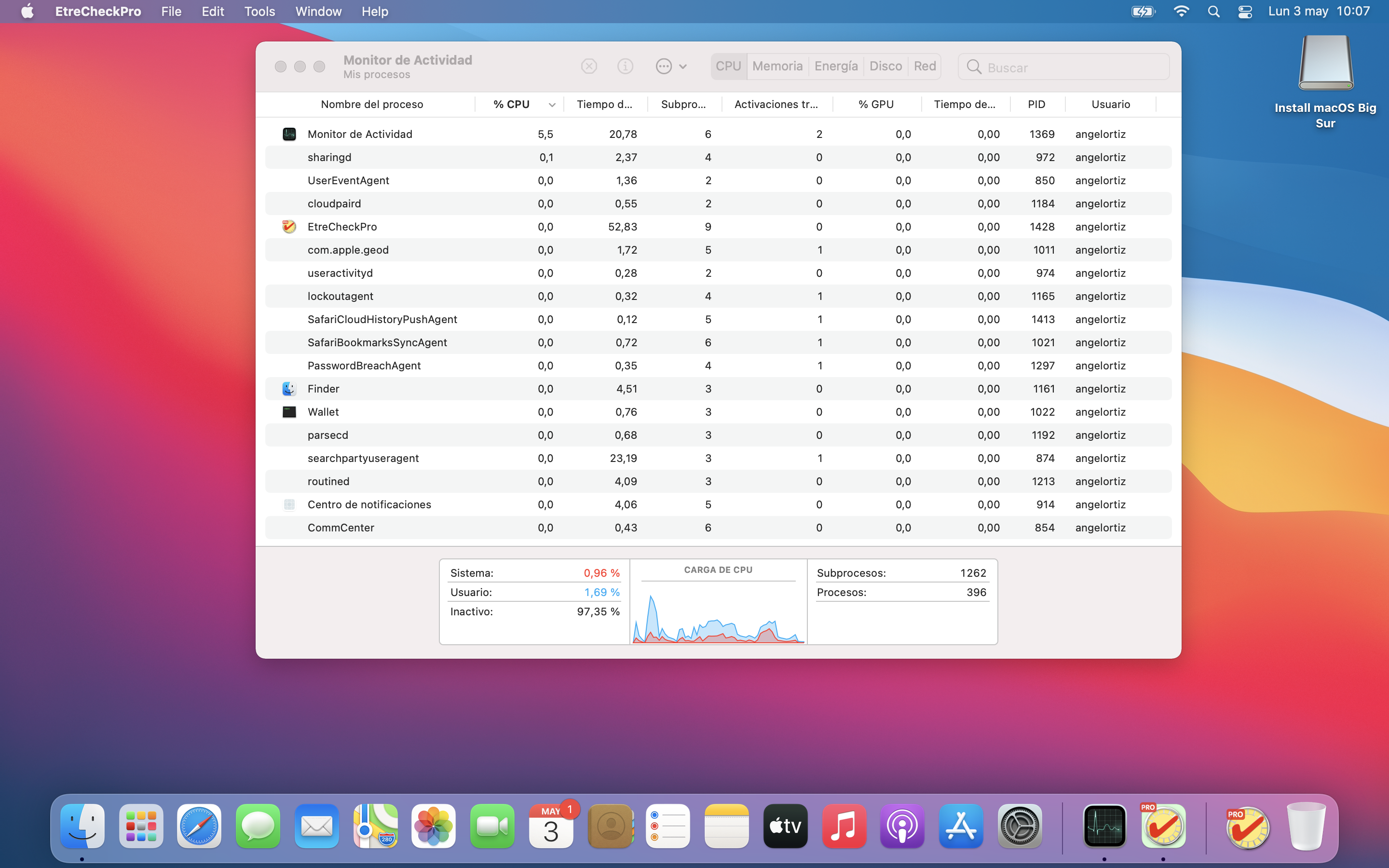Open System Preferences in the Dock
The width and height of the screenshot is (1389, 868).
[x=1020, y=827]
